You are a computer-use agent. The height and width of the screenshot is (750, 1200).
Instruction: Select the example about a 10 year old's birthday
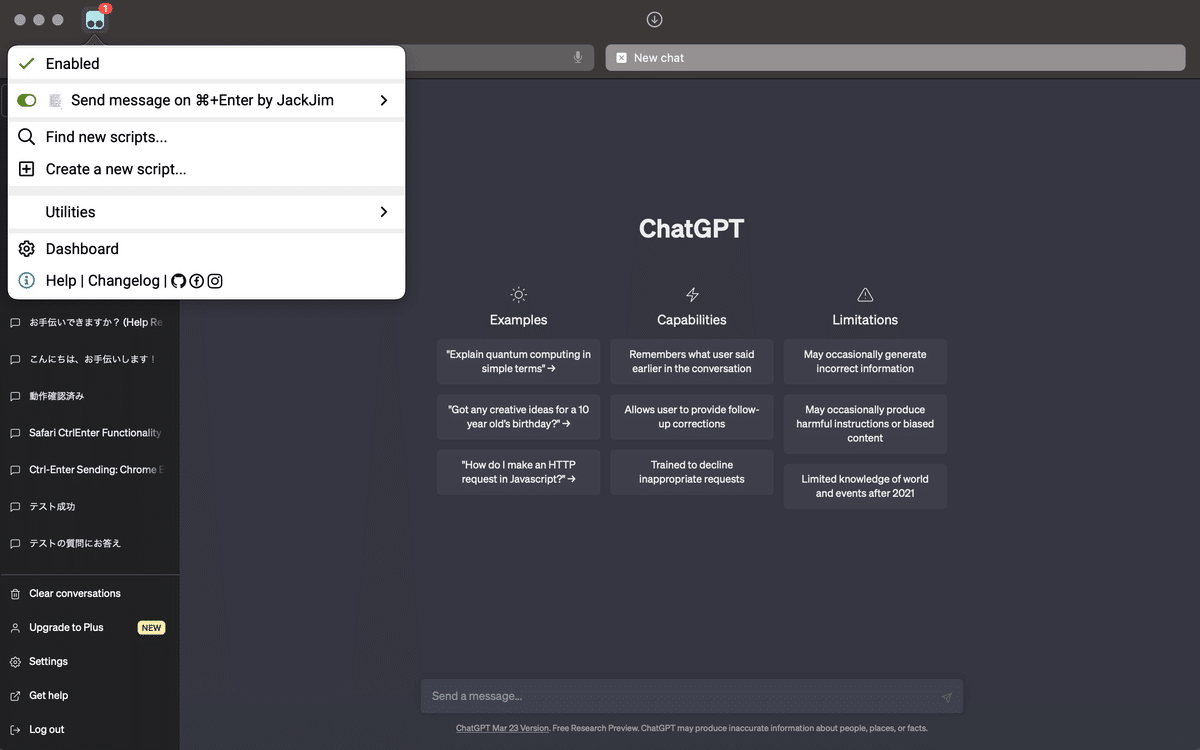click(518, 416)
